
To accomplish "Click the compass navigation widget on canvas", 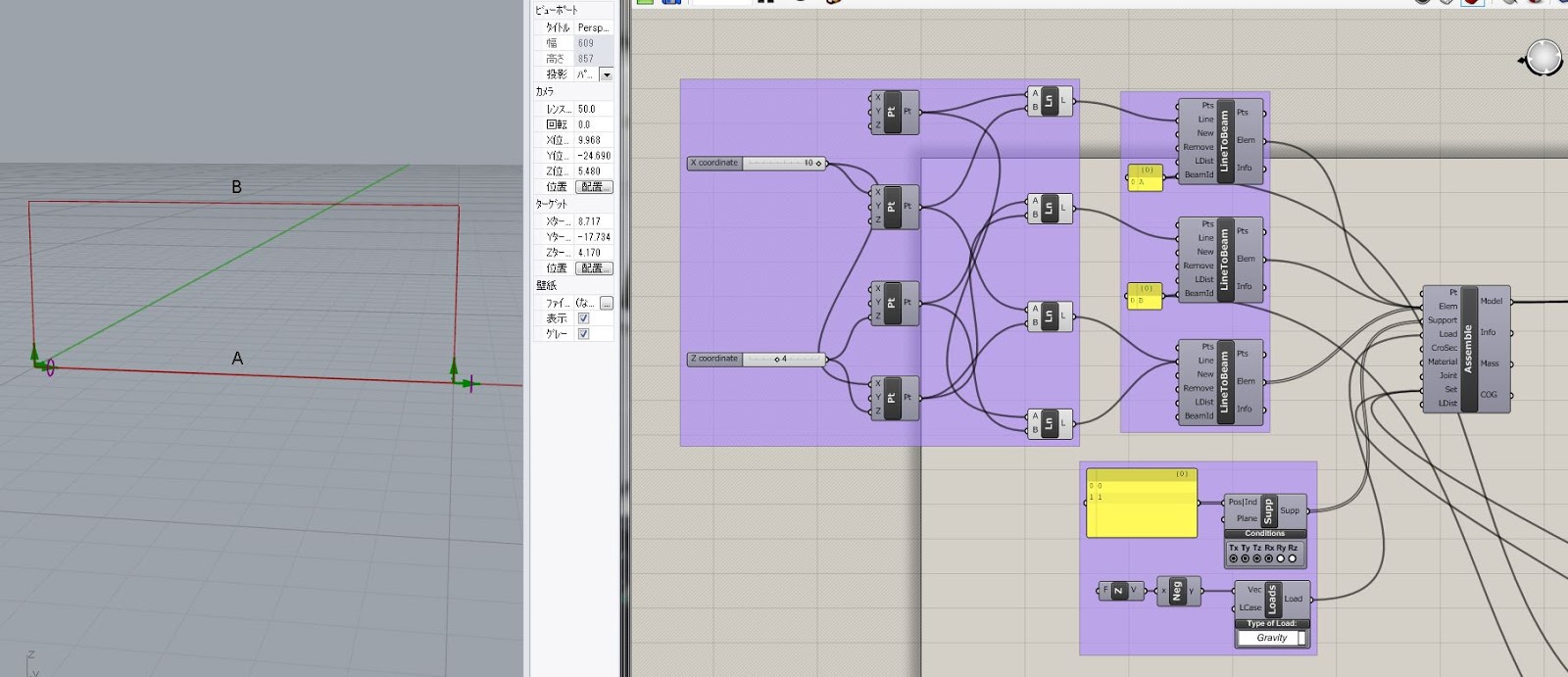I will click(1544, 59).
